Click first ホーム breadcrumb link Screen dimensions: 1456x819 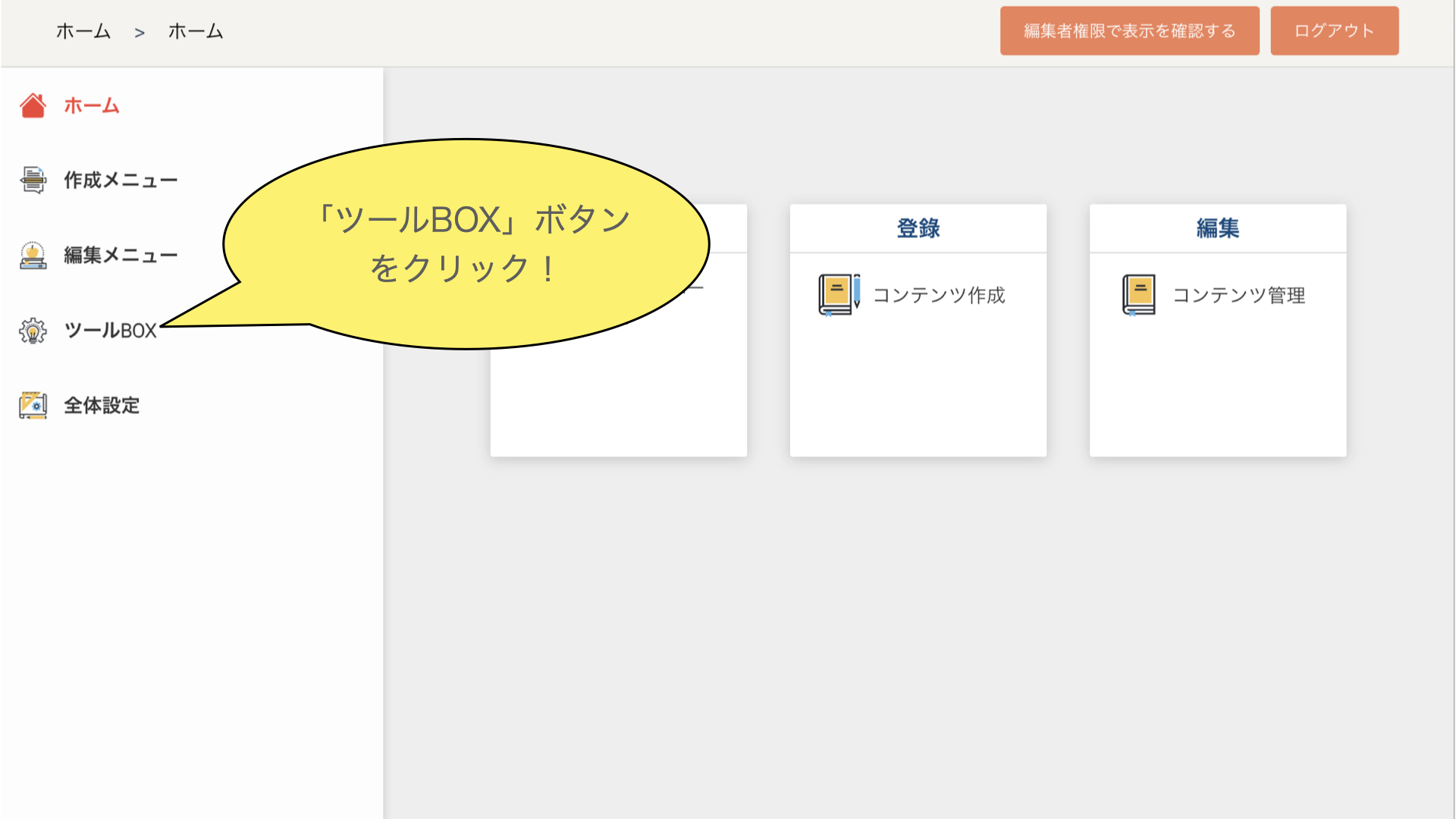point(83,32)
